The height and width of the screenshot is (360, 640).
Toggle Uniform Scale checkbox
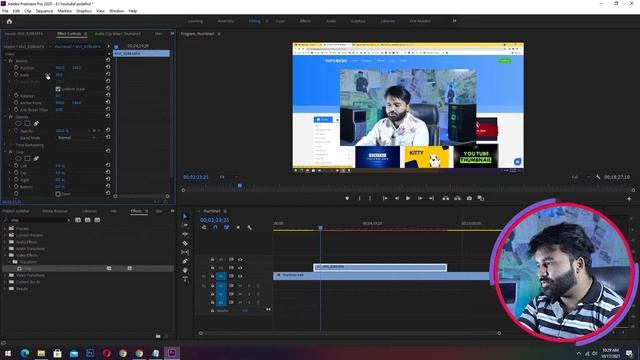point(58,89)
